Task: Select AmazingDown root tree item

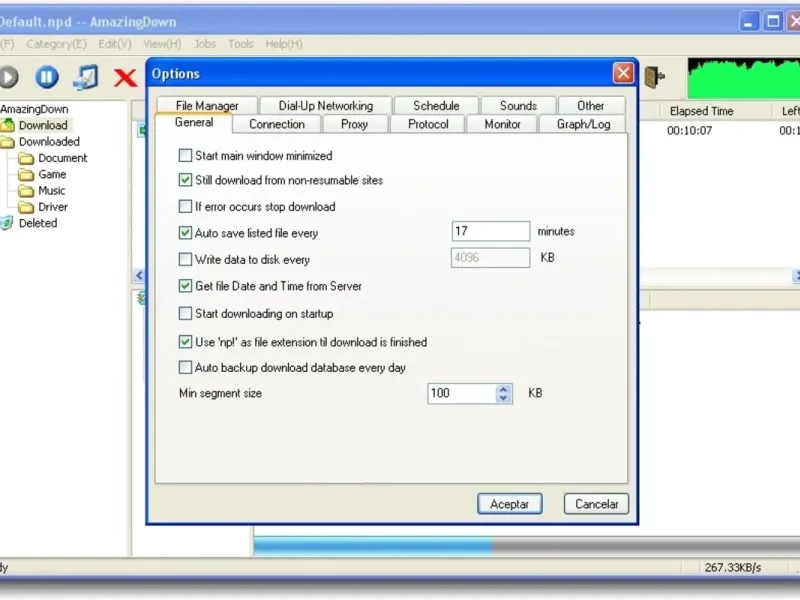Action: pyautogui.click(x=34, y=109)
